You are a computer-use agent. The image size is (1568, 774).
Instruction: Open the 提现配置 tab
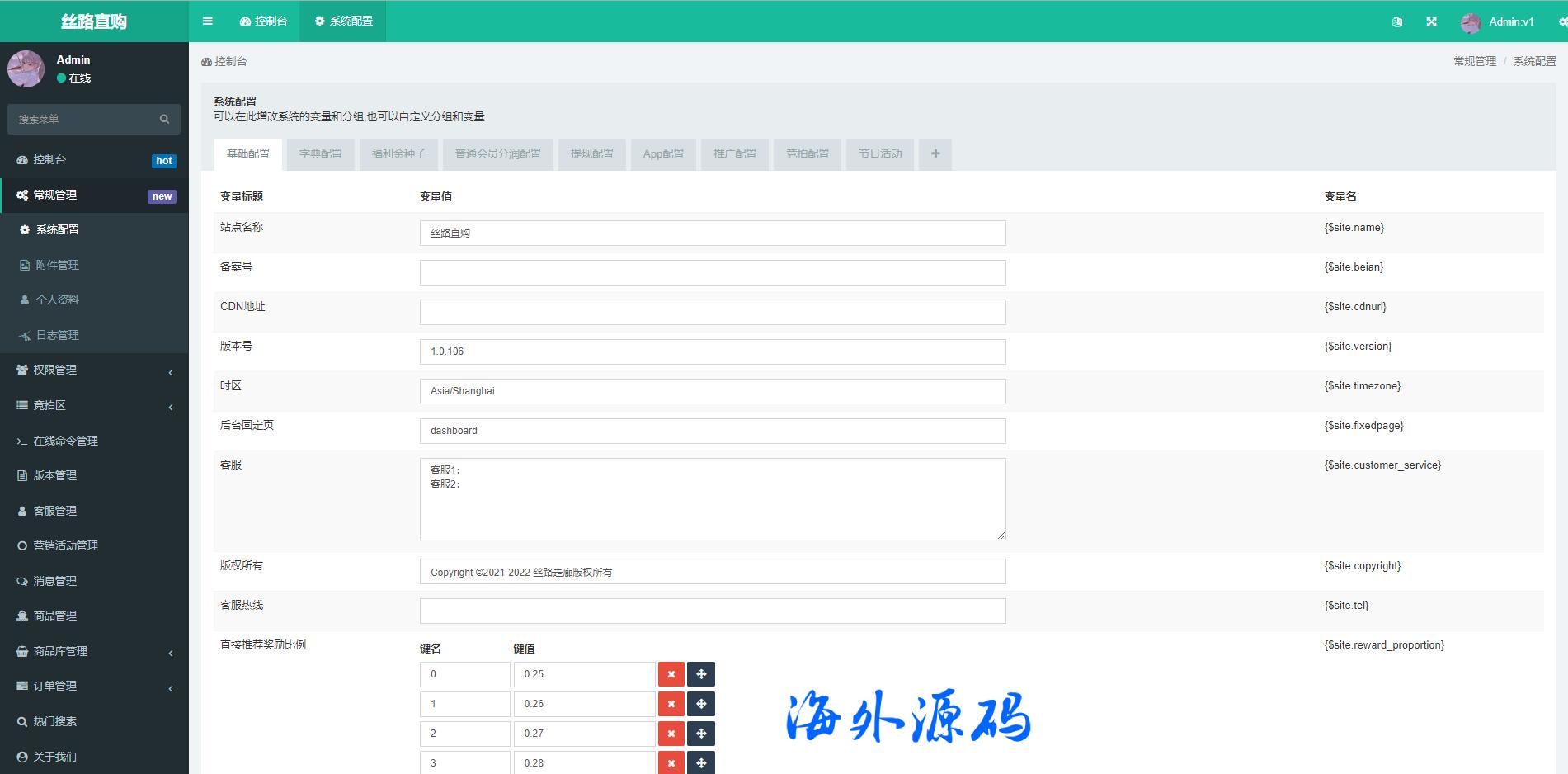(591, 154)
